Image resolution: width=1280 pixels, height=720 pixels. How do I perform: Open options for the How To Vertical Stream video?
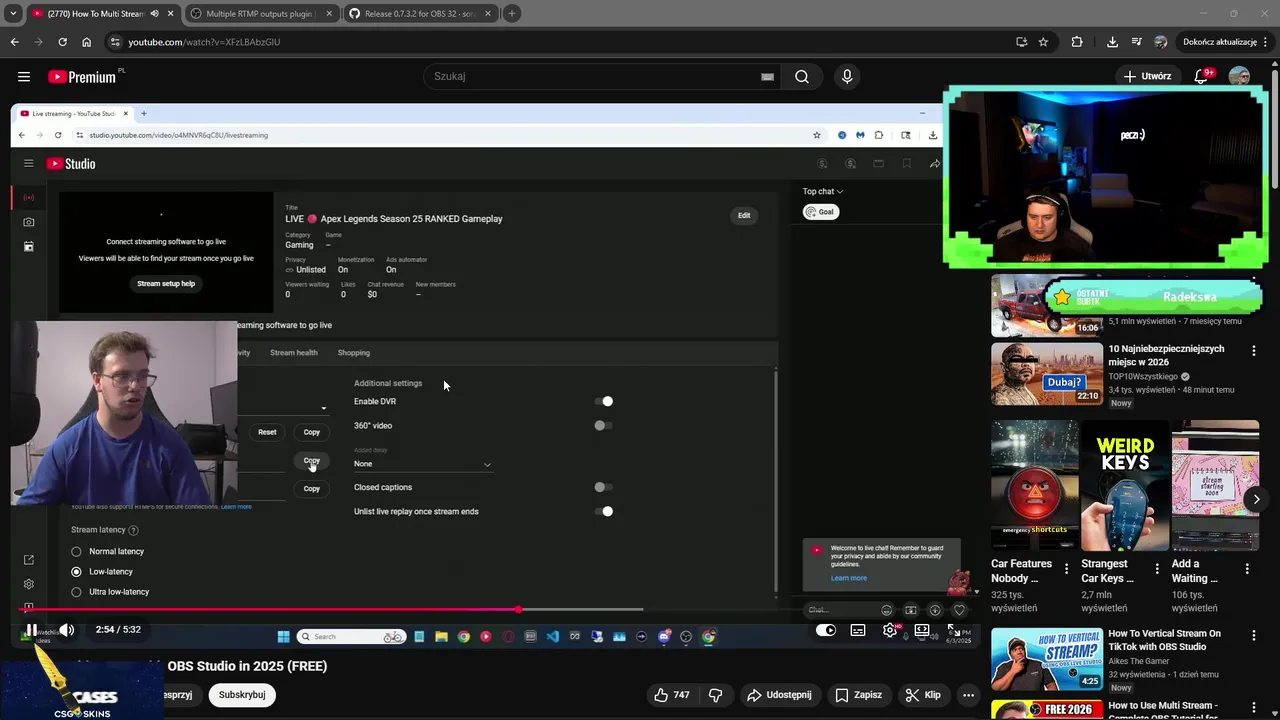pos(1253,636)
